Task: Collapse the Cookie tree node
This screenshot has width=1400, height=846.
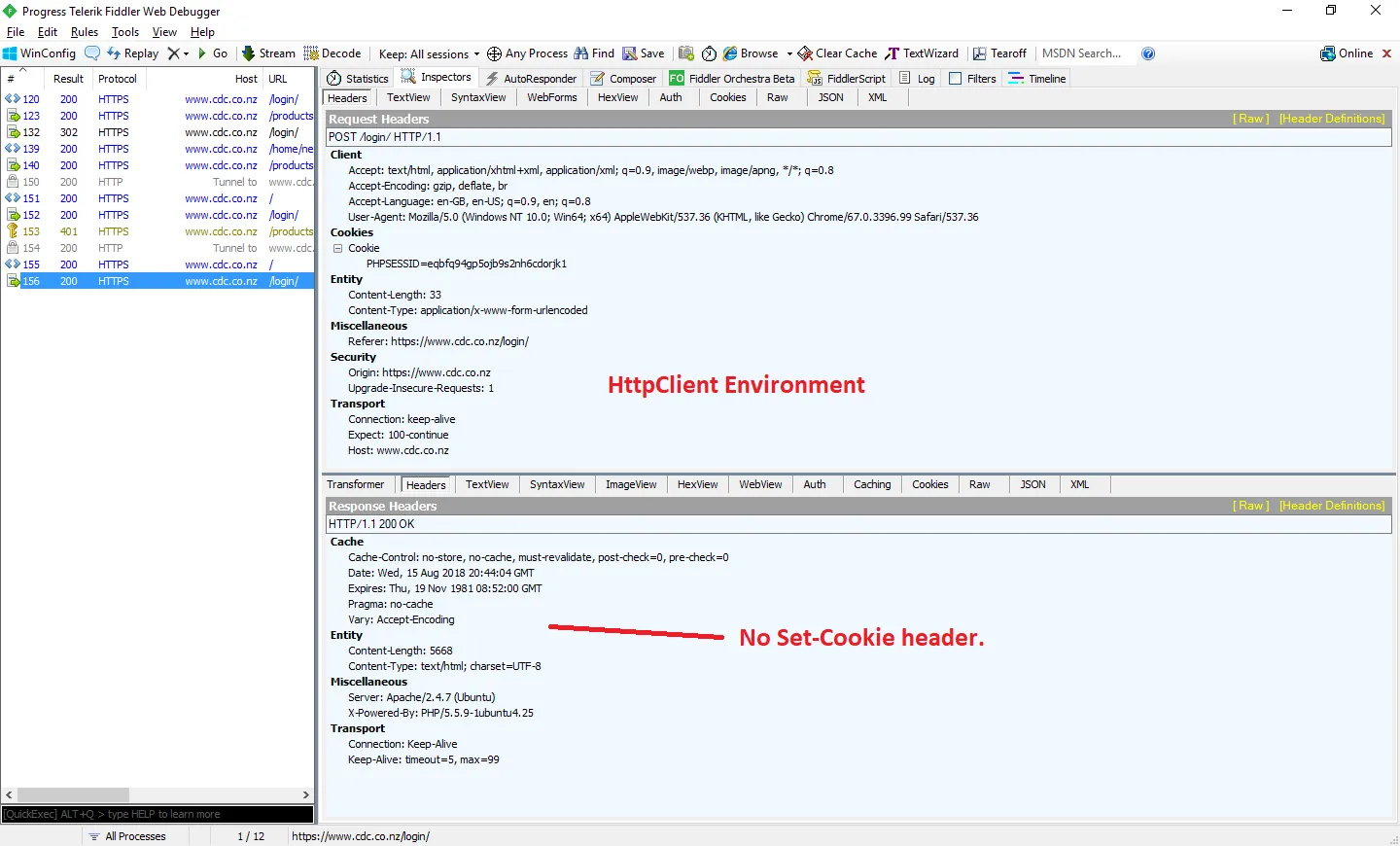Action: pyautogui.click(x=337, y=248)
